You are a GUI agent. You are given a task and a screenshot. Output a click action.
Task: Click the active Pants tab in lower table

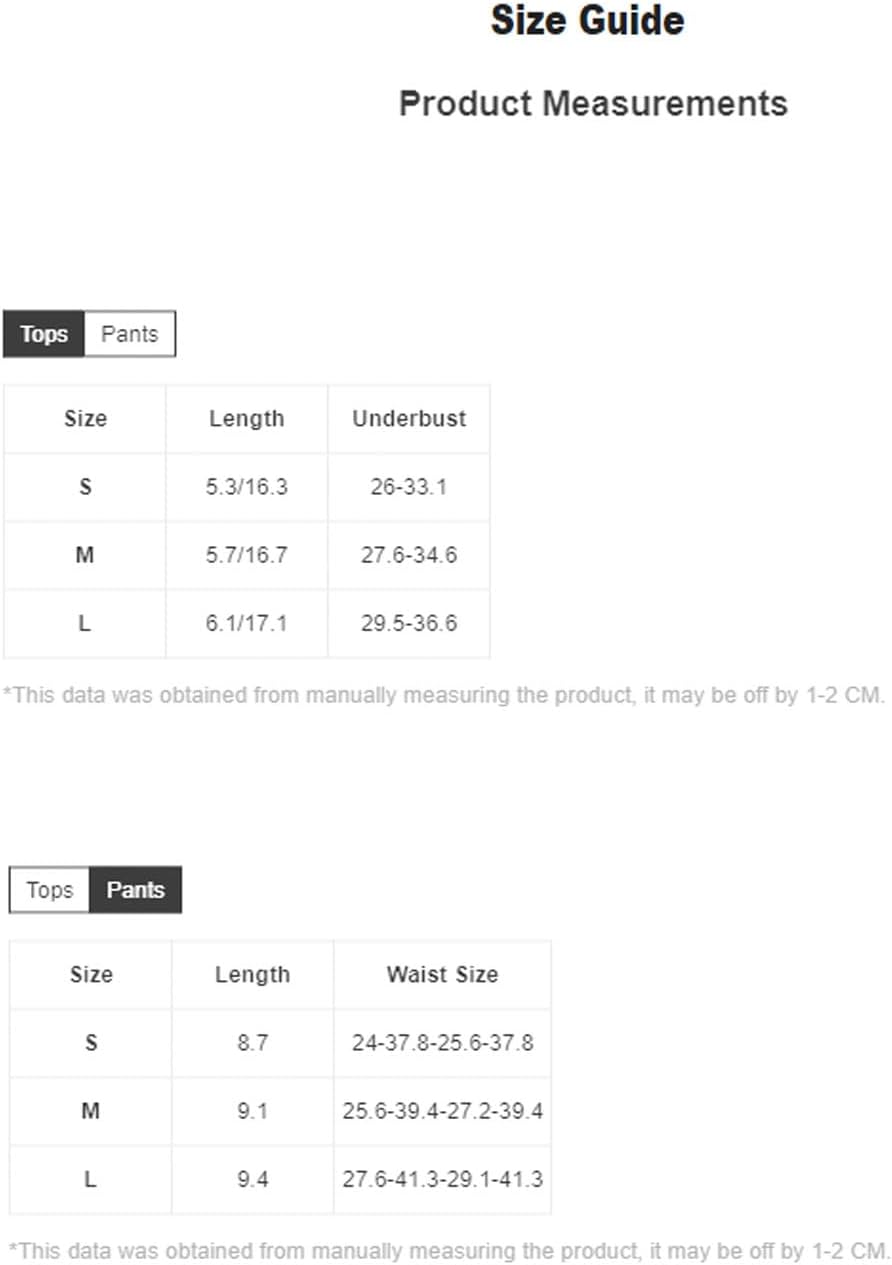click(x=136, y=890)
